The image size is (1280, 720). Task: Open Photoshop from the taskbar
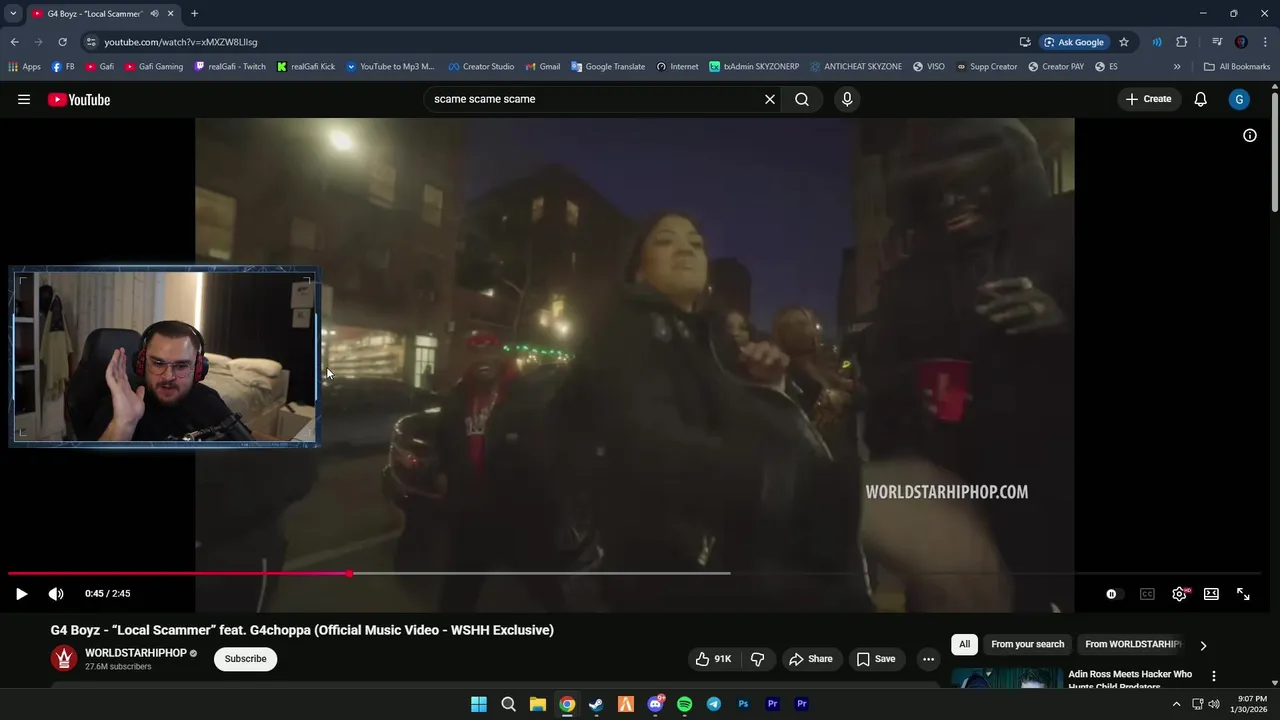pos(743,704)
